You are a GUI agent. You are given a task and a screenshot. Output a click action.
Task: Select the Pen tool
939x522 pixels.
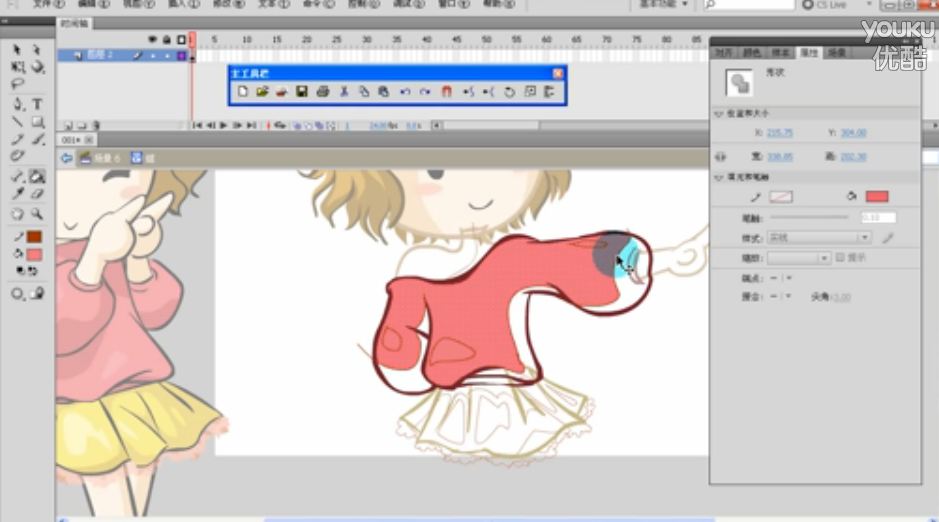tap(17, 104)
